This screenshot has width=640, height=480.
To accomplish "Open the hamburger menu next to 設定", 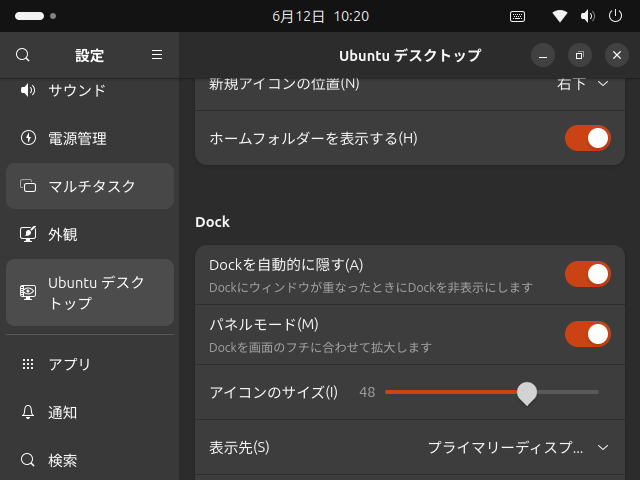I will 157,55.
